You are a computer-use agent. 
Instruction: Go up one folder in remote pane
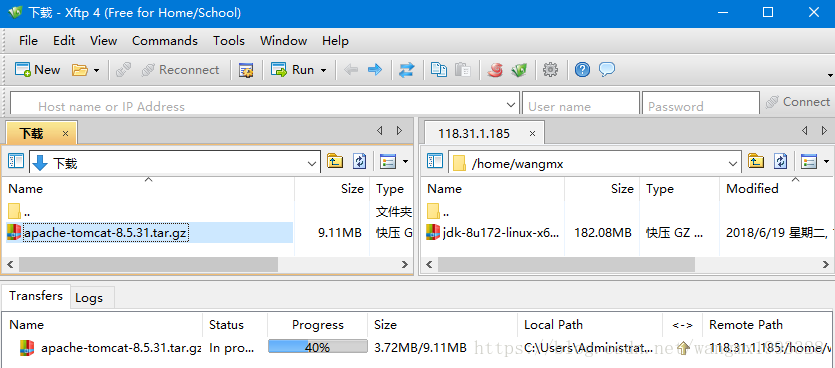click(756, 162)
